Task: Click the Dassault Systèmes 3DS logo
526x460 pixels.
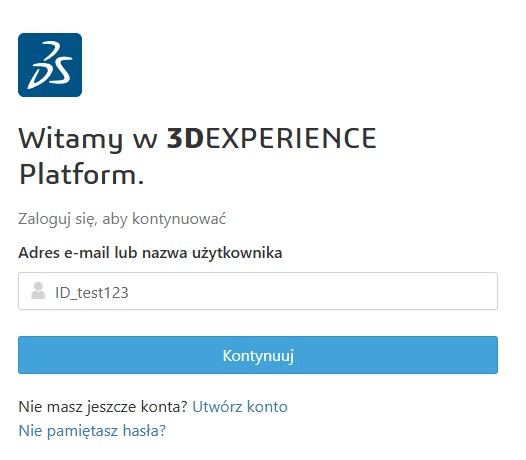Action: click(x=50, y=65)
